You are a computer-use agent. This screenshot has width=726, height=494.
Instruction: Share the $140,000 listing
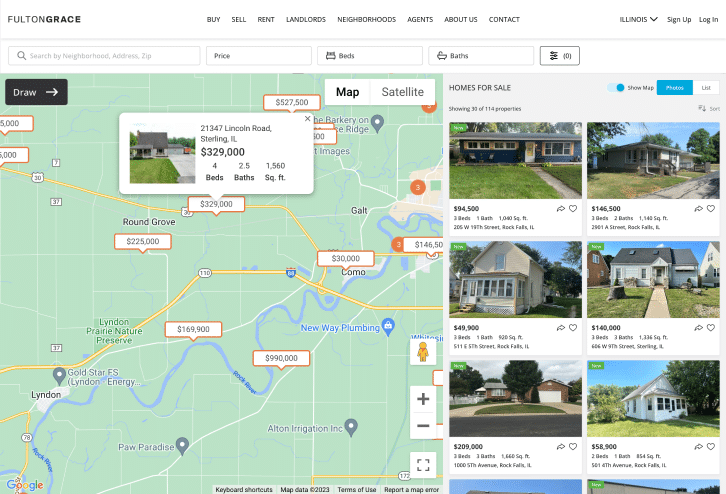coord(699,328)
